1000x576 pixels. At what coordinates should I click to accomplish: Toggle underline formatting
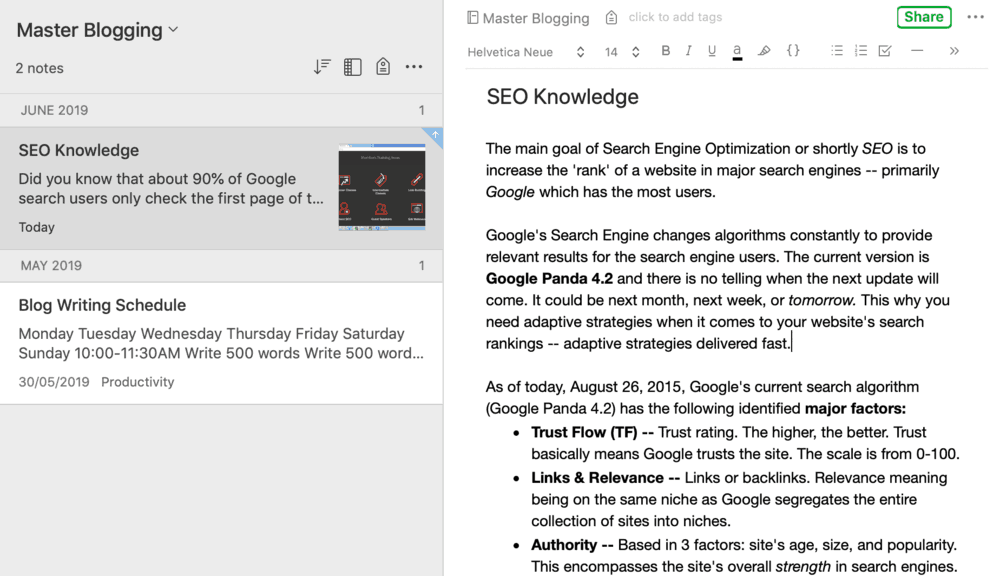(x=712, y=51)
